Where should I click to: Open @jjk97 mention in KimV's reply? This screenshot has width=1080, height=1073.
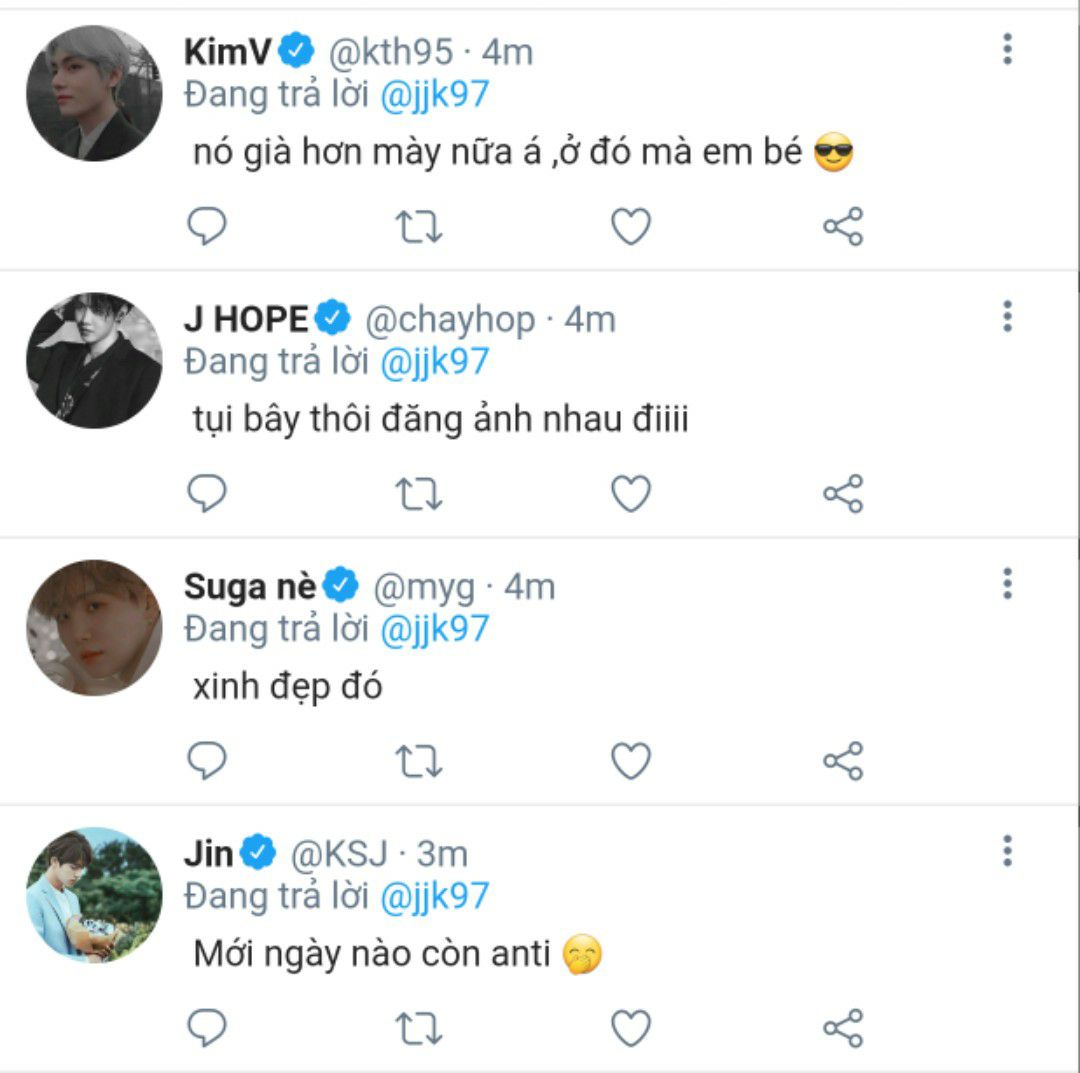[x=434, y=94]
